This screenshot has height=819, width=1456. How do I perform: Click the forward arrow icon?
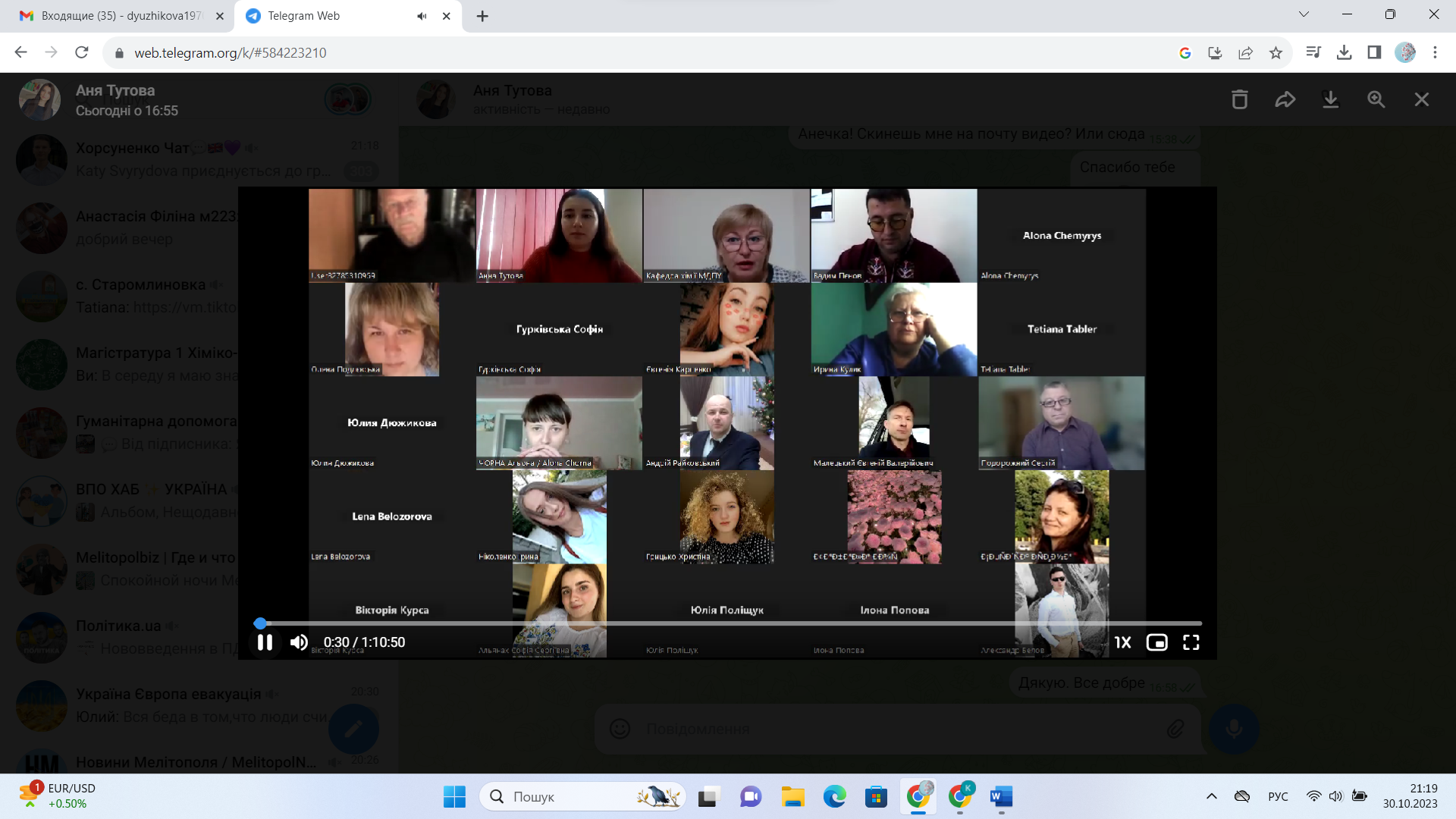[x=1285, y=99]
